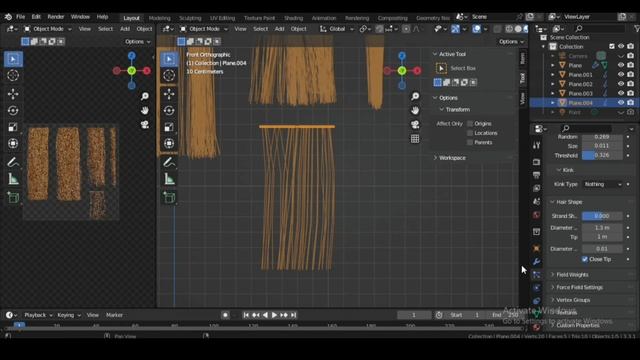Jump to the timeline end frame button
The width and height of the screenshot is (640, 360).
[293, 315]
